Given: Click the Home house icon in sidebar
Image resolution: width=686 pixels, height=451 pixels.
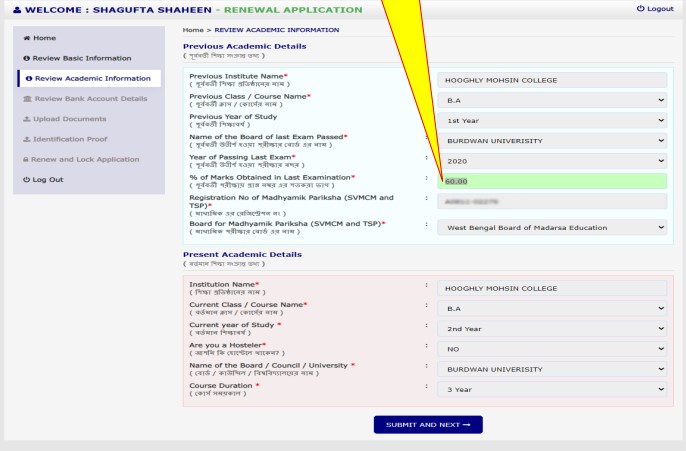Looking at the screenshot, I should 27,38.
